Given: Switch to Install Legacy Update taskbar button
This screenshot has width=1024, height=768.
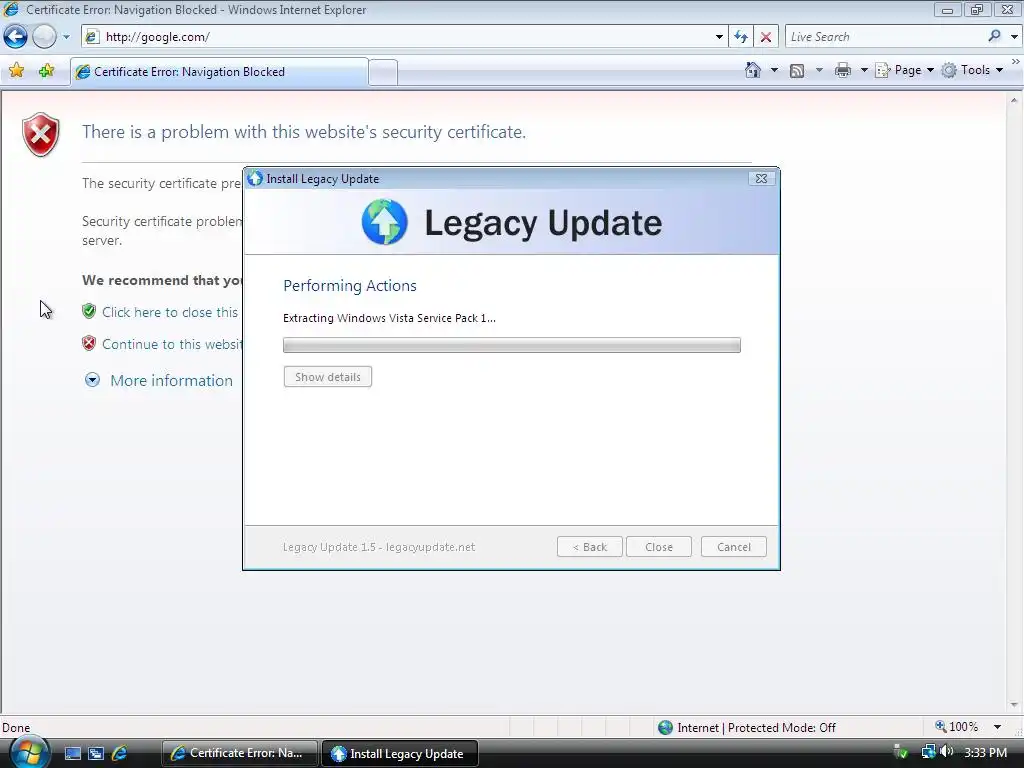Looking at the screenshot, I should coord(400,754).
